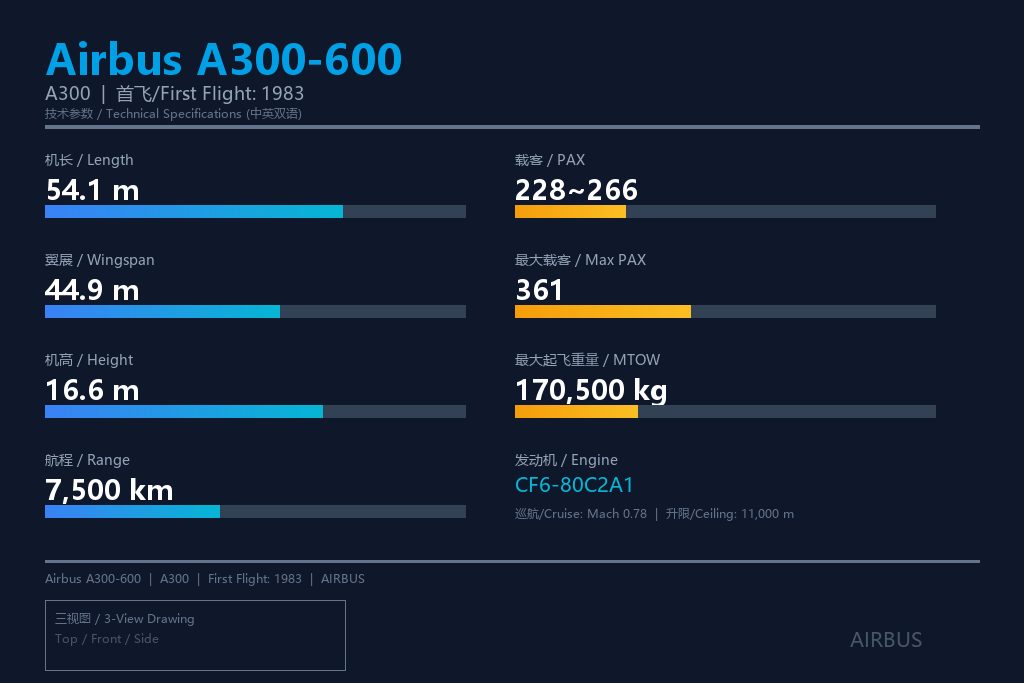Click the Ceiling 11,000 m text
Image resolution: width=1024 pixels, height=683 pixels.
tap(729, 514)
